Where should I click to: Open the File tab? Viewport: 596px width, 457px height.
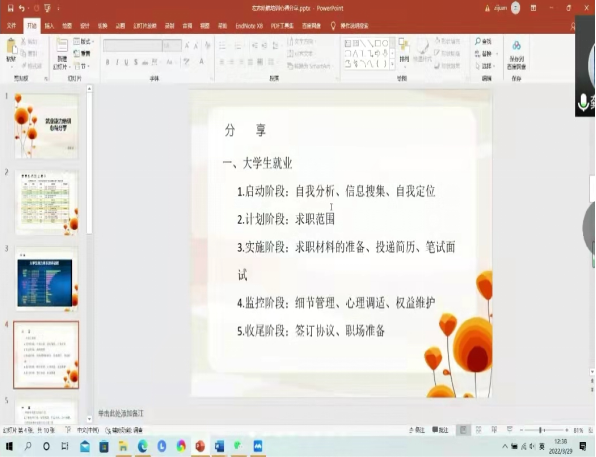coord(11,26)
